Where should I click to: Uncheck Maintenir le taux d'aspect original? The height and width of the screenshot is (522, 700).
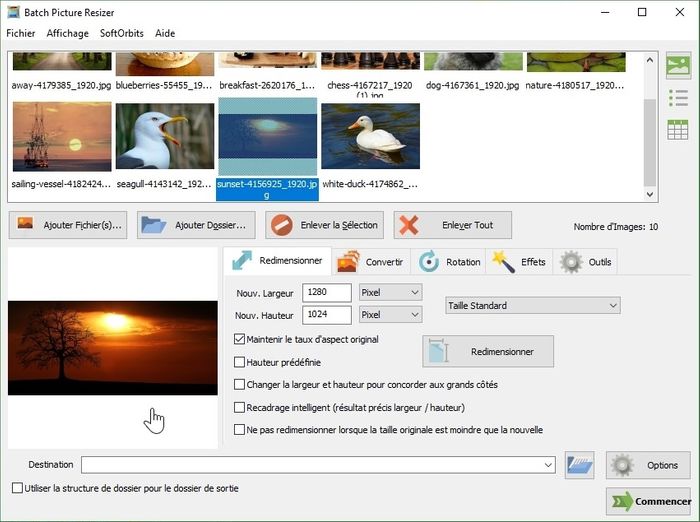pyautogui.click(x=239, y=340)
